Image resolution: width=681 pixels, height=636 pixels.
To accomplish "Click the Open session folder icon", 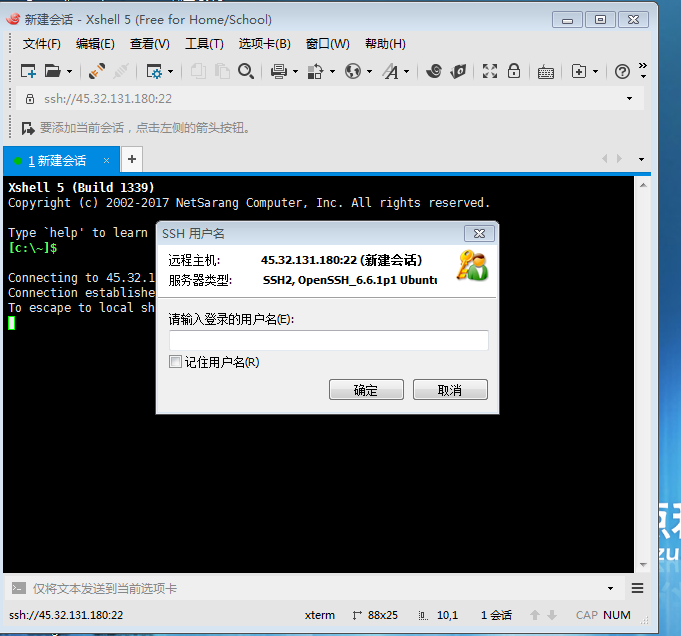I will (x=53, y=71).
